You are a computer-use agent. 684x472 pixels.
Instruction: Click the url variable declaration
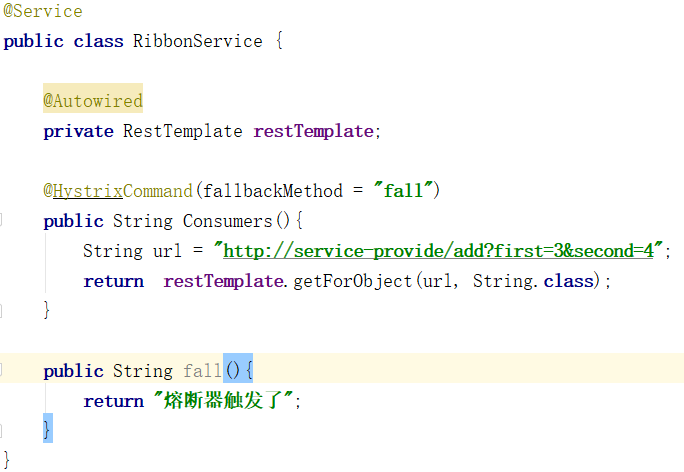click(x=167, y=251)
